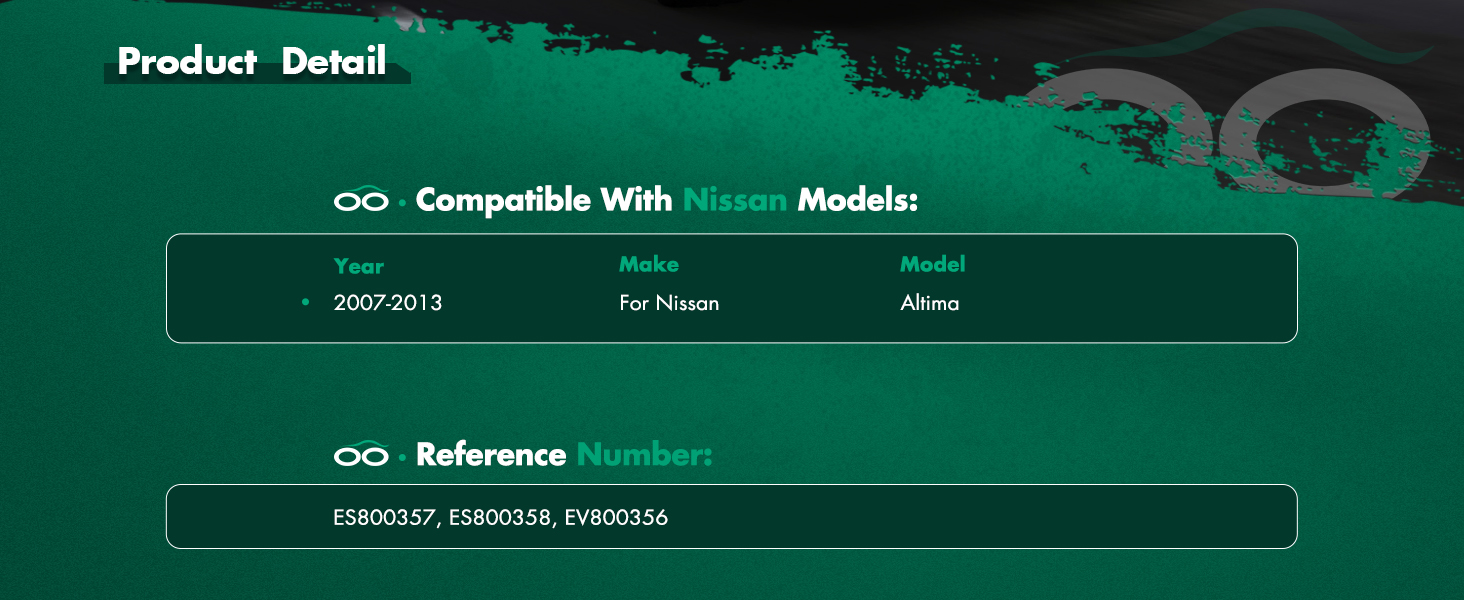The image size is (1464, 600).
Task: Click the Reference heading word
Action: 491,454
